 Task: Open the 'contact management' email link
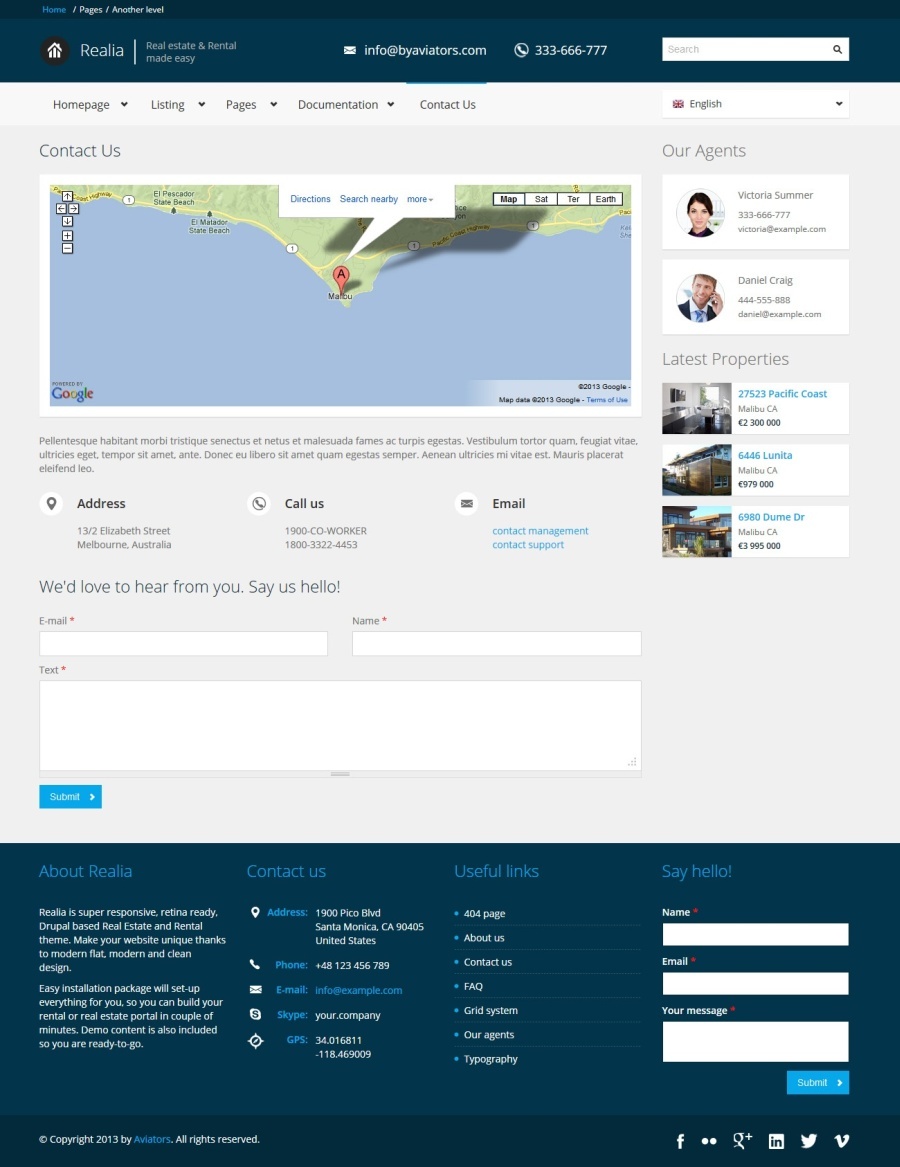[x=540, y=531]
